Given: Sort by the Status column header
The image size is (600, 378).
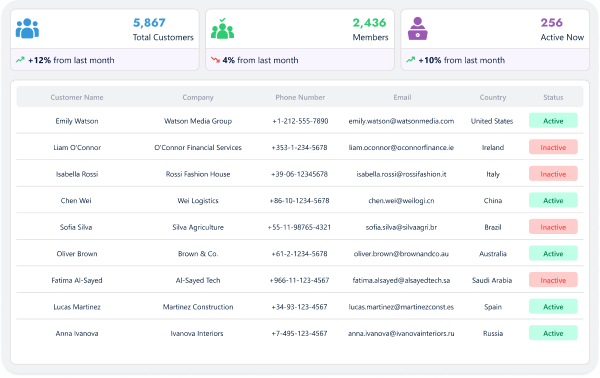Looking at the screenshot, I should coord(553,97).
